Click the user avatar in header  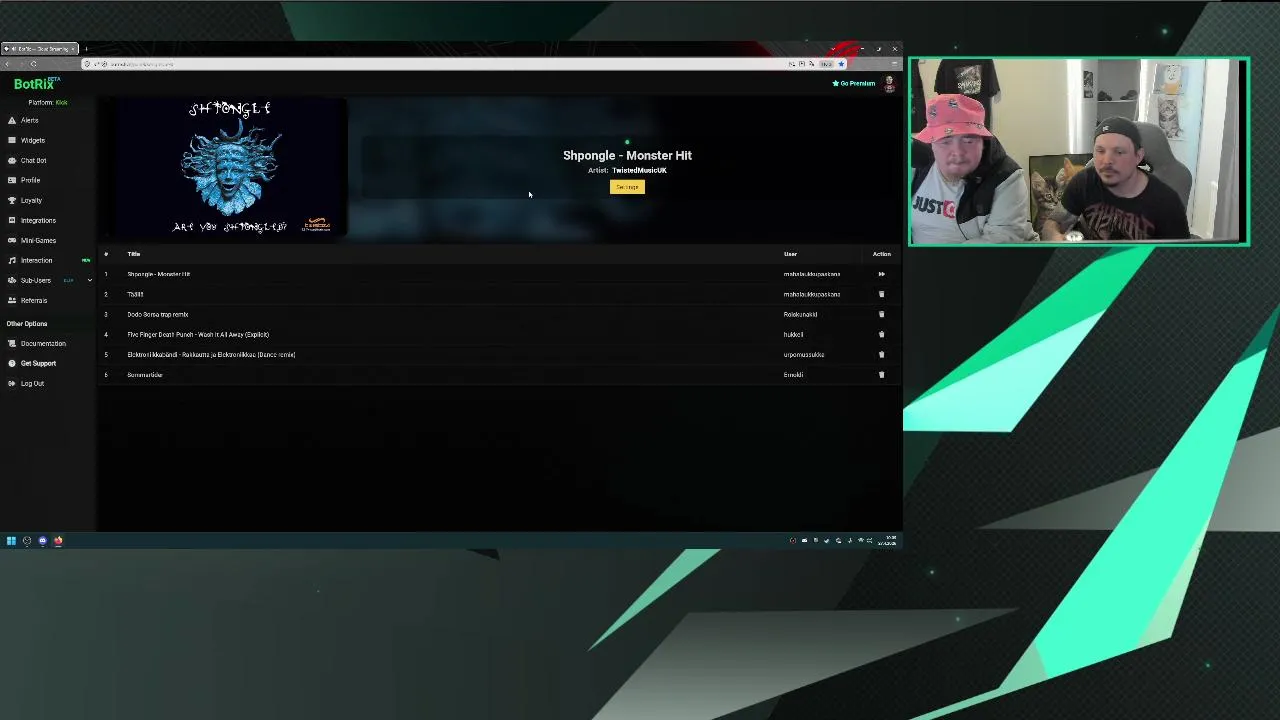pos(889,84)
